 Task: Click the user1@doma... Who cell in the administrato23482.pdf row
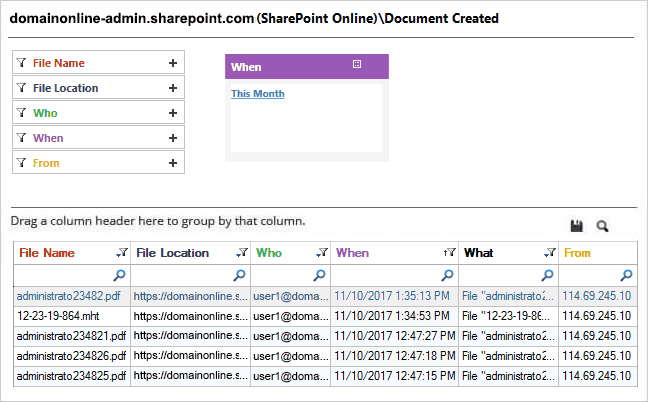[291, 296]
